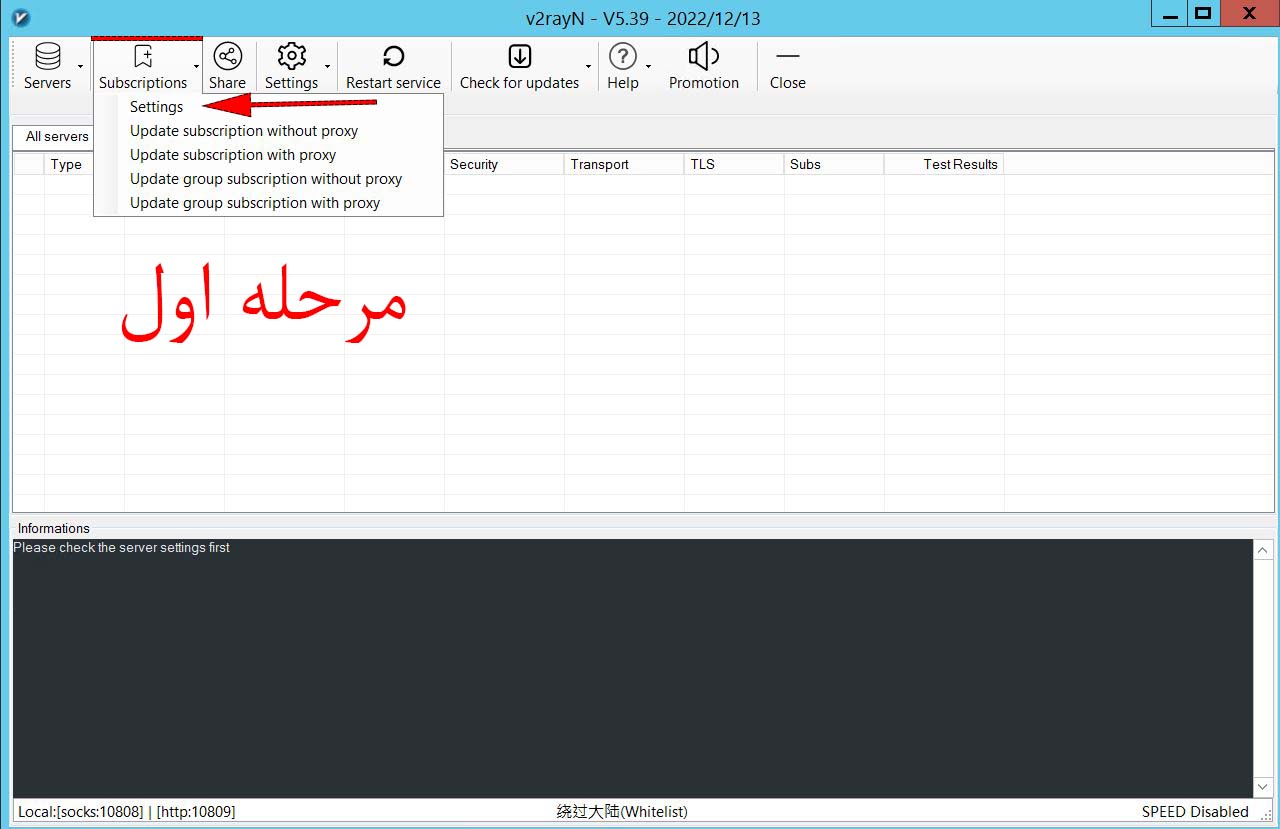1280x829 pixels.
Task: Choose Settings in the Subscriptions menu
Action: [268, 107]
